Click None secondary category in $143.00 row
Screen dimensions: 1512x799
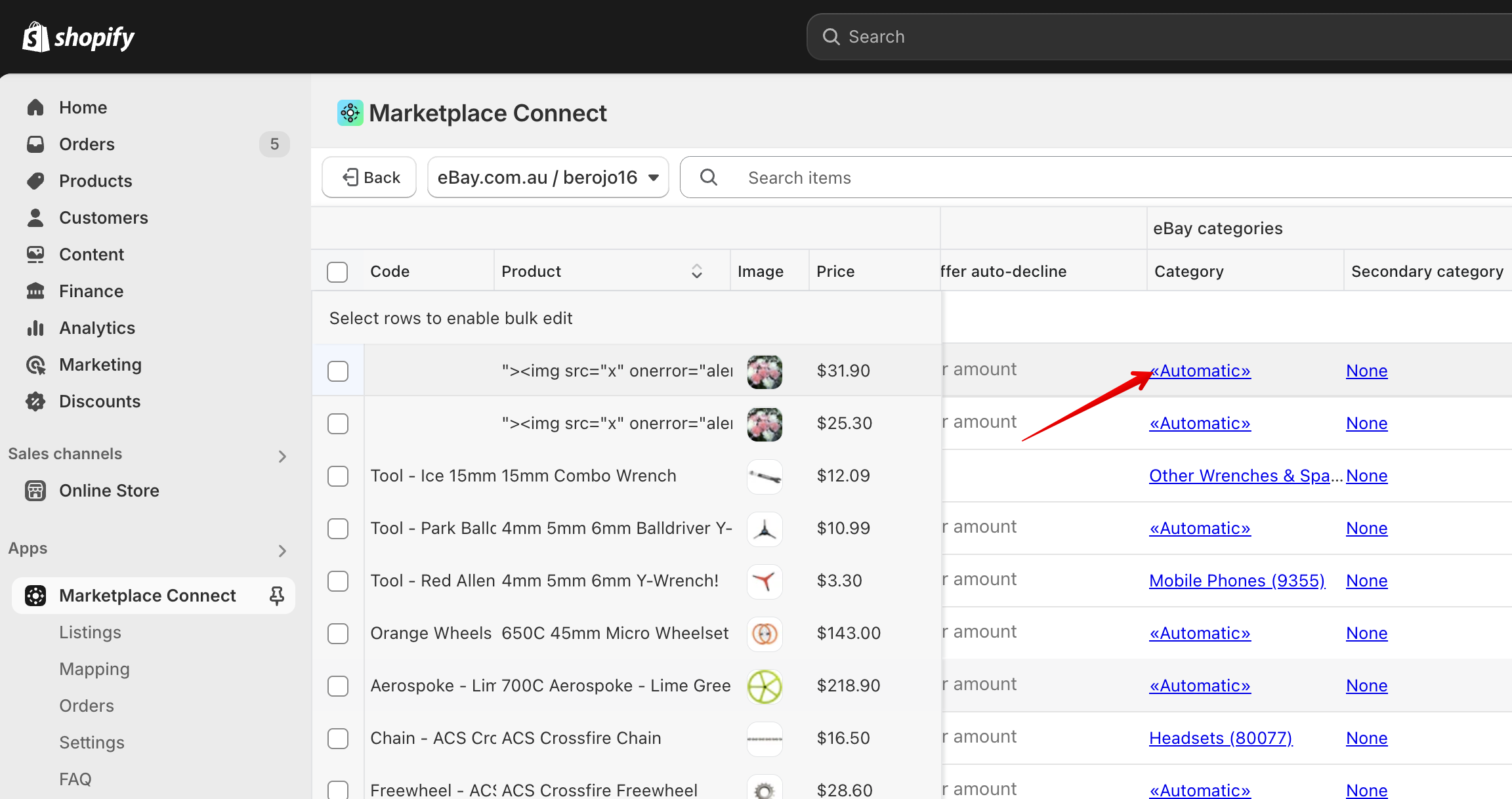(1367, 633)
